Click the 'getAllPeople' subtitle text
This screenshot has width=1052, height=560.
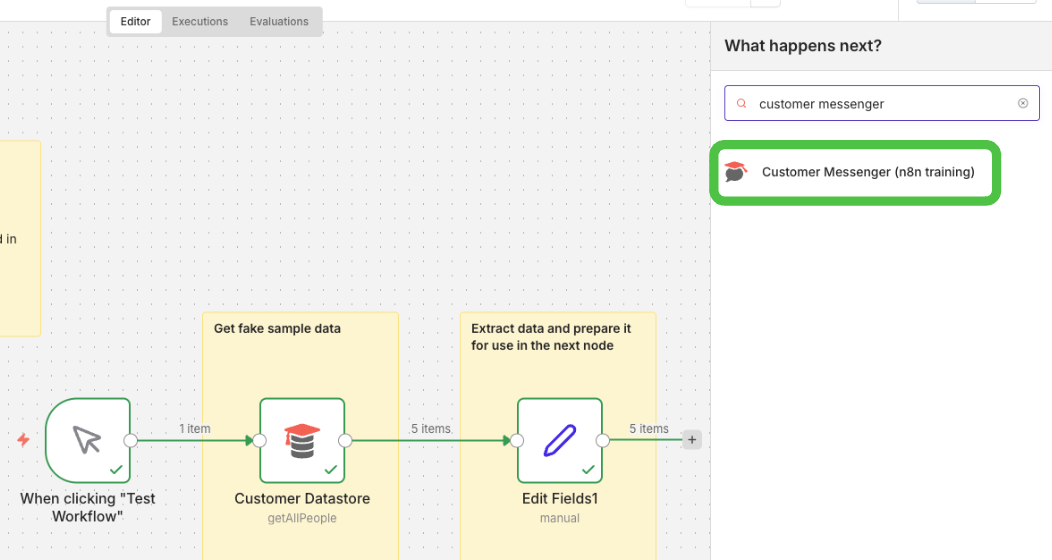[302, 518]
